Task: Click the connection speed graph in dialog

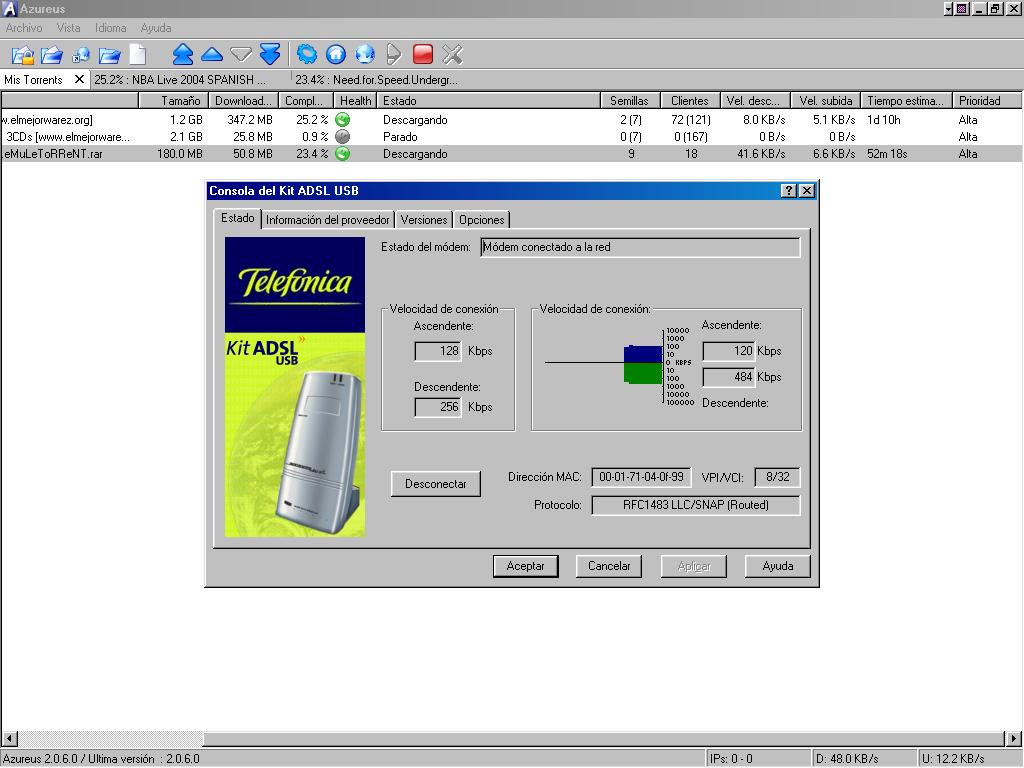Action: point(619,366)
